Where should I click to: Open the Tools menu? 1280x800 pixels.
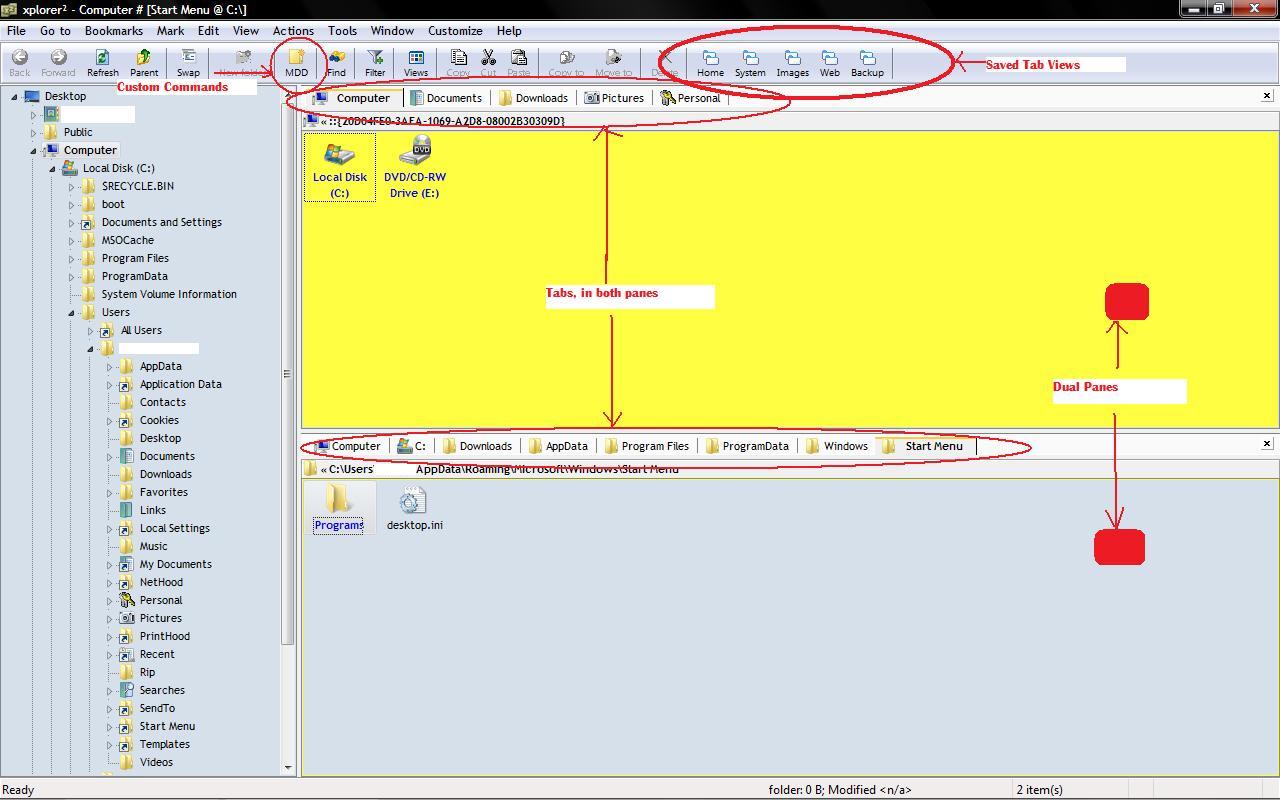click(x=342, y=31)
